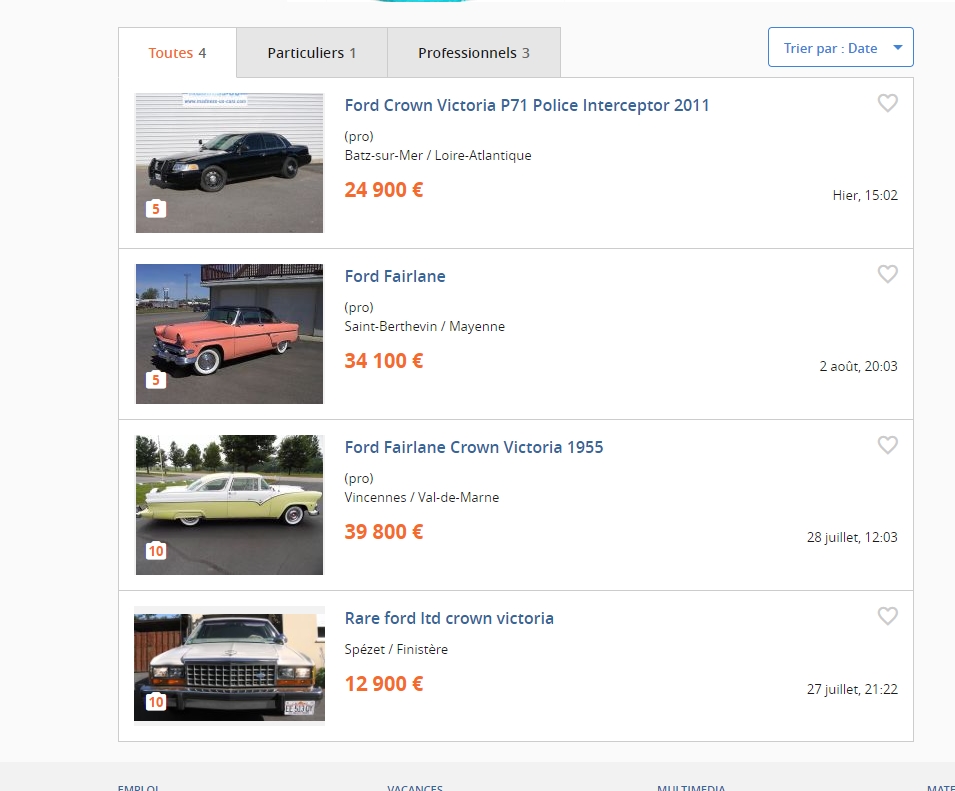This screenshot has height=791, width=955.
Task: Click camera badge on Rare ford ltd thumbnail
Action: (x=156, y=703)
